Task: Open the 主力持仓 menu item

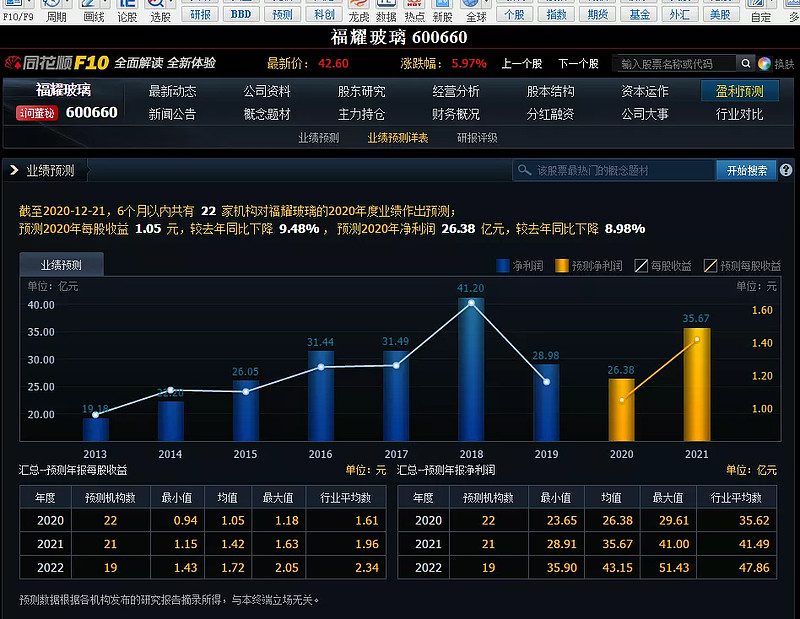Action: tap(361, 114)
